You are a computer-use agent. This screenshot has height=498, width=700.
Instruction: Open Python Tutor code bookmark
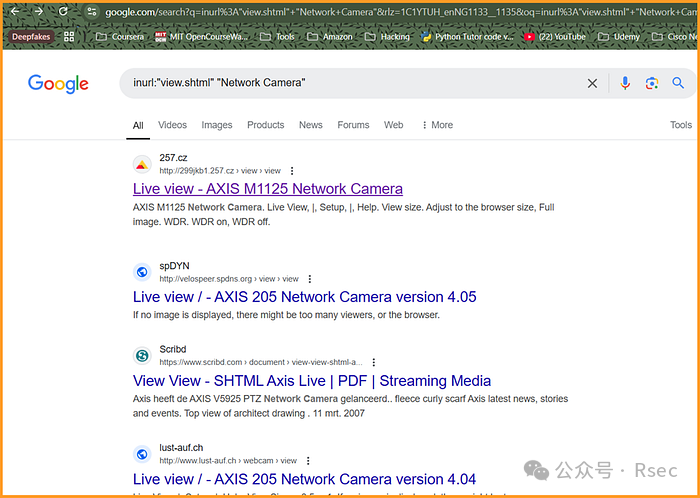point(467,37)
